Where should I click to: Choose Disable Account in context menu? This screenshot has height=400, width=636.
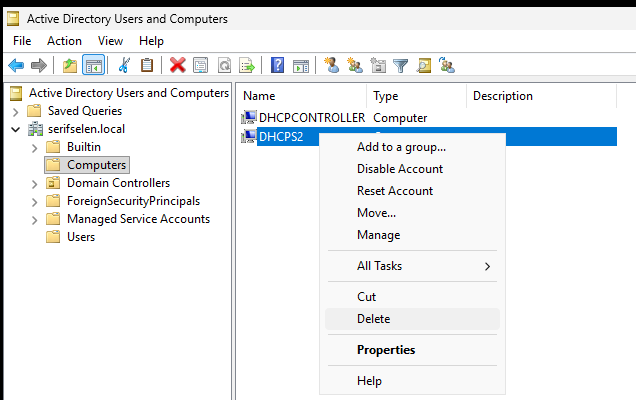tap(412, 169)
